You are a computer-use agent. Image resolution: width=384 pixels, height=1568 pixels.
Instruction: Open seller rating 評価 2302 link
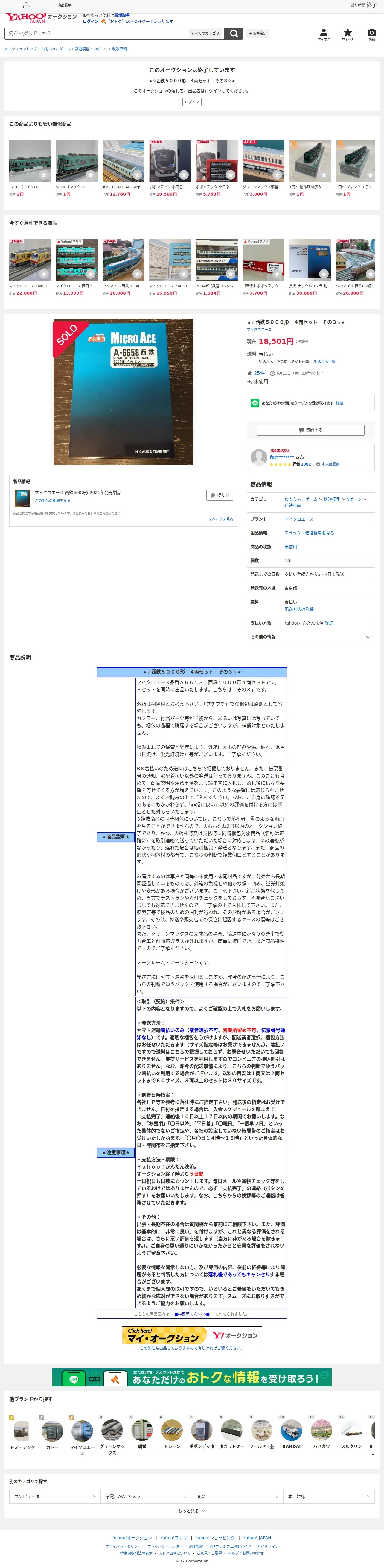(x=301, y=464)
